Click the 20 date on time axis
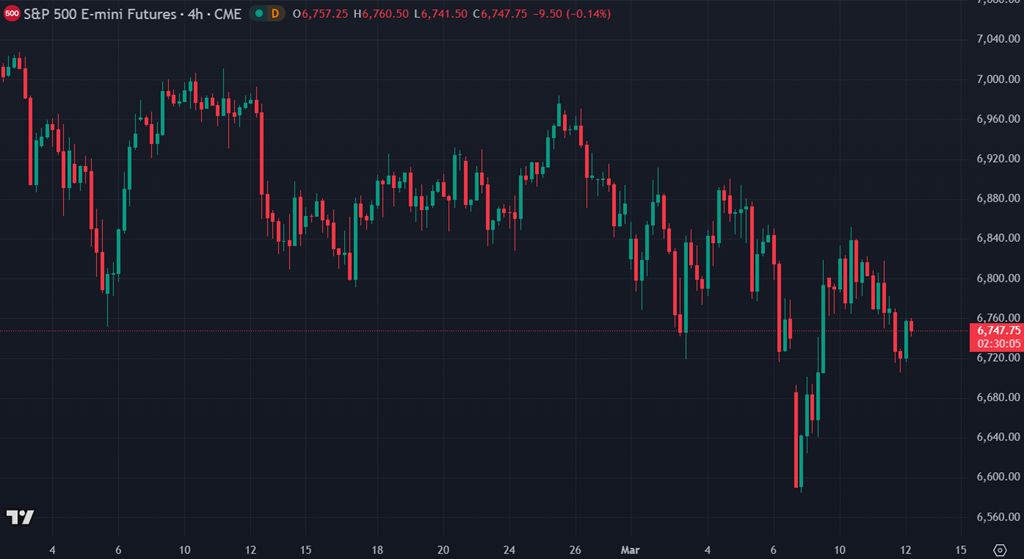 click(x=443, y=550)
